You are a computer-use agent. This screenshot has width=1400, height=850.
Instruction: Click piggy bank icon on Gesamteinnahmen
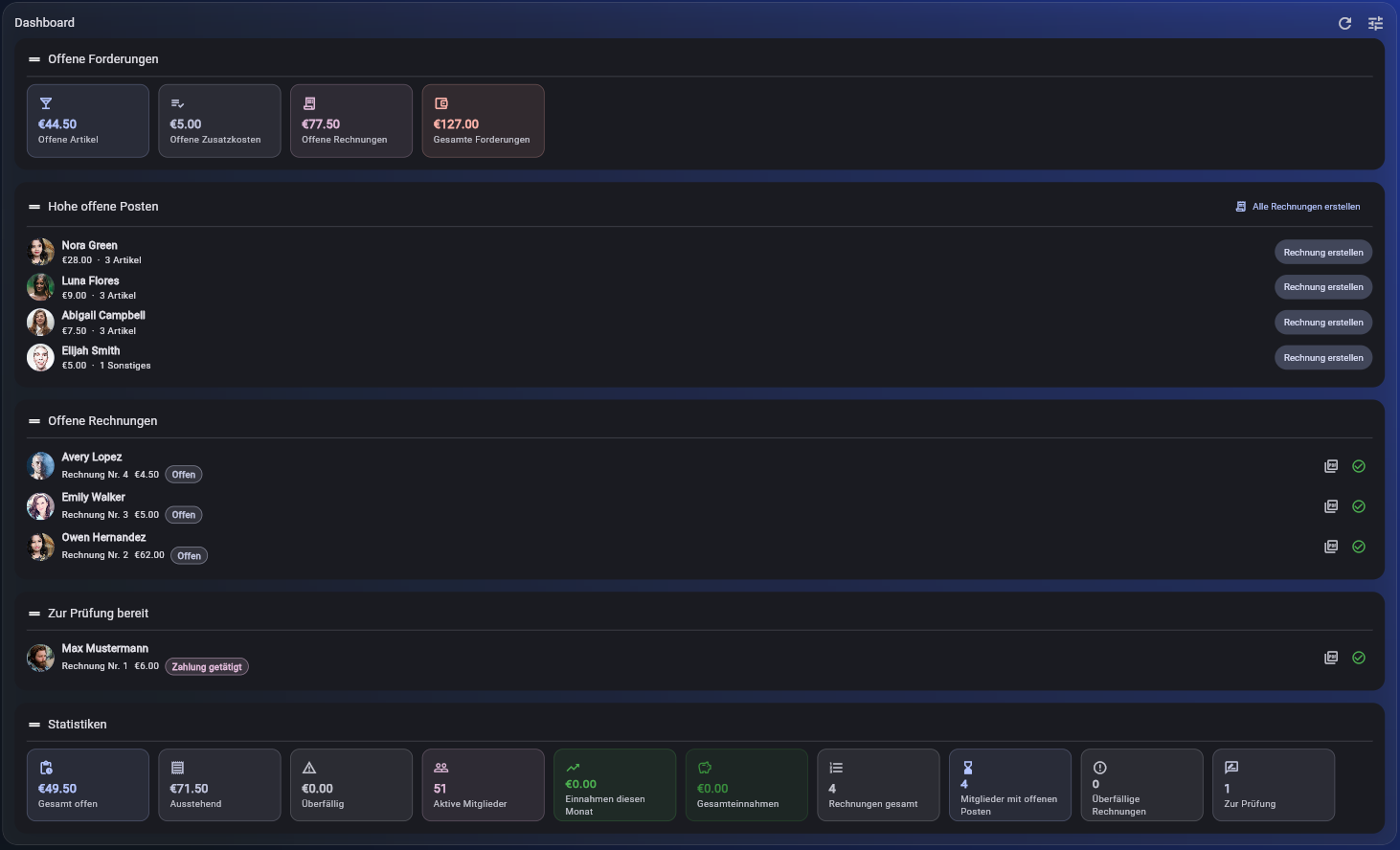(705, 768)
